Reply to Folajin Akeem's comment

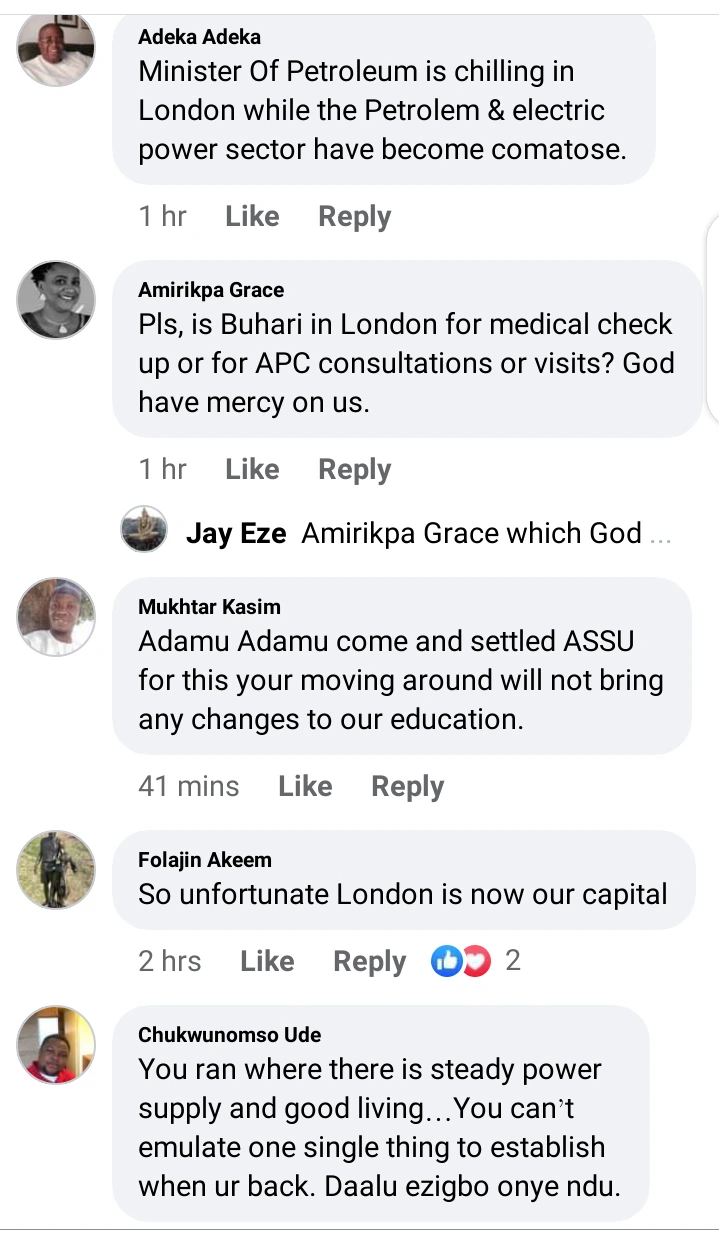369,962
